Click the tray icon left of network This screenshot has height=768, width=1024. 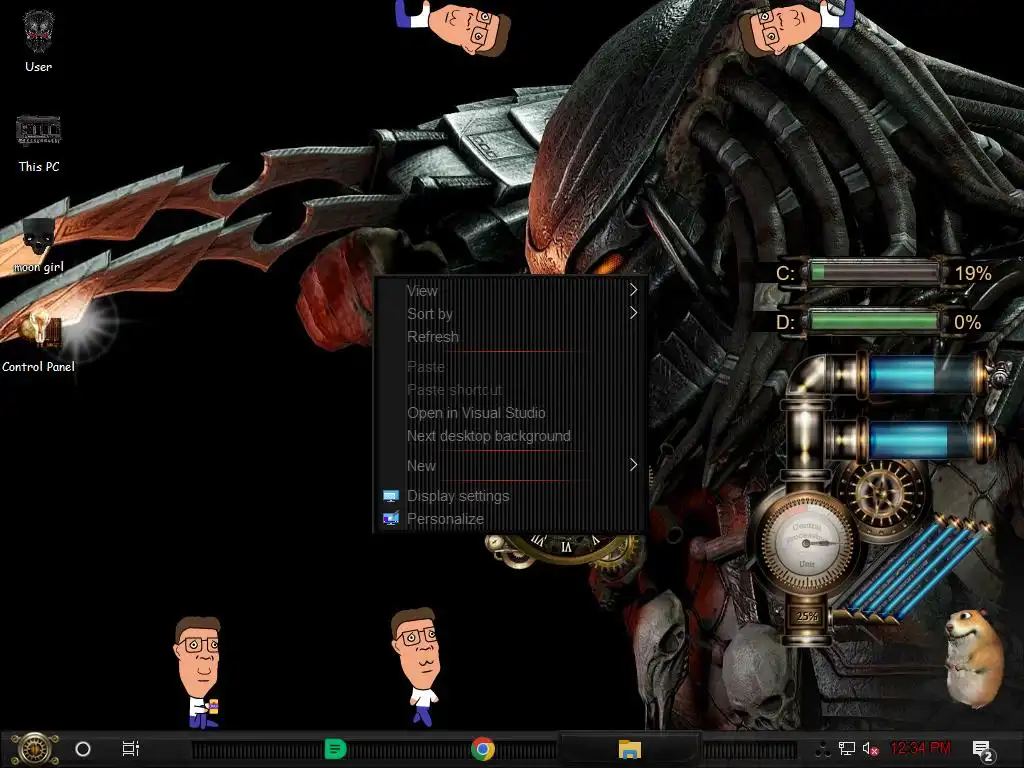[x=823, y=749]
